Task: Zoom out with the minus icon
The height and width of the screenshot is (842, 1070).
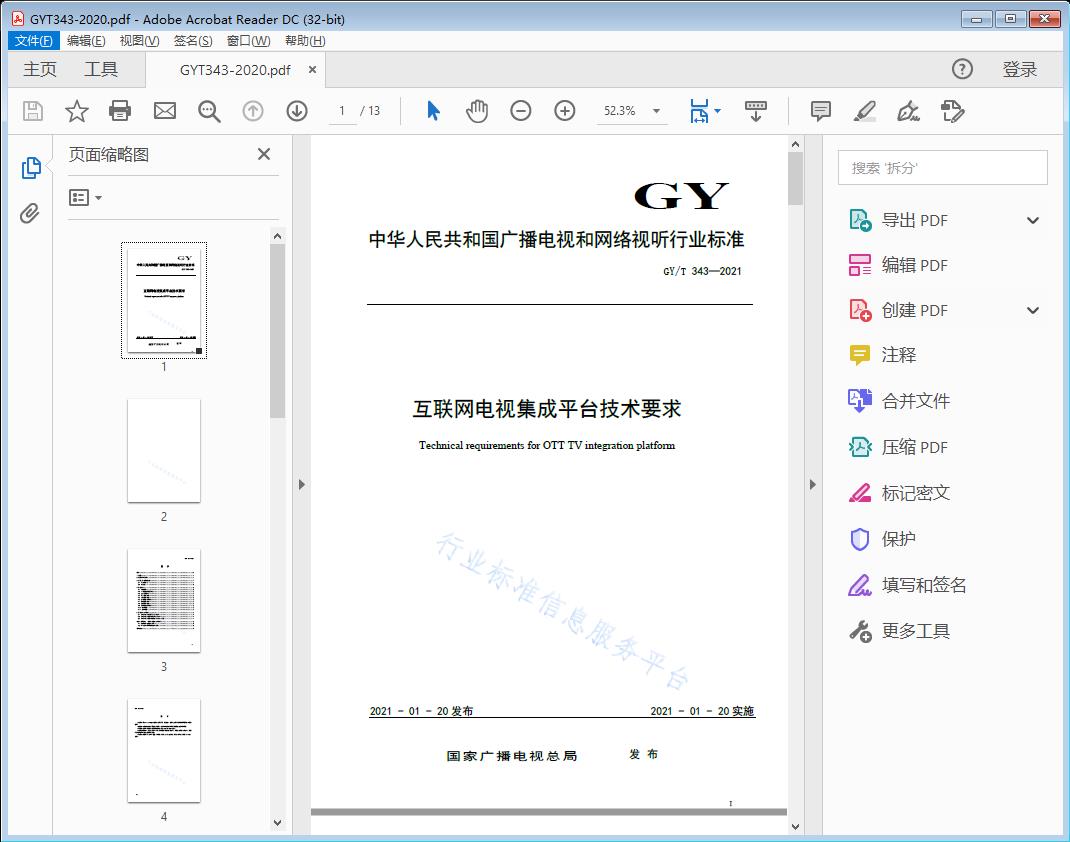Action: tap(520, 111)
